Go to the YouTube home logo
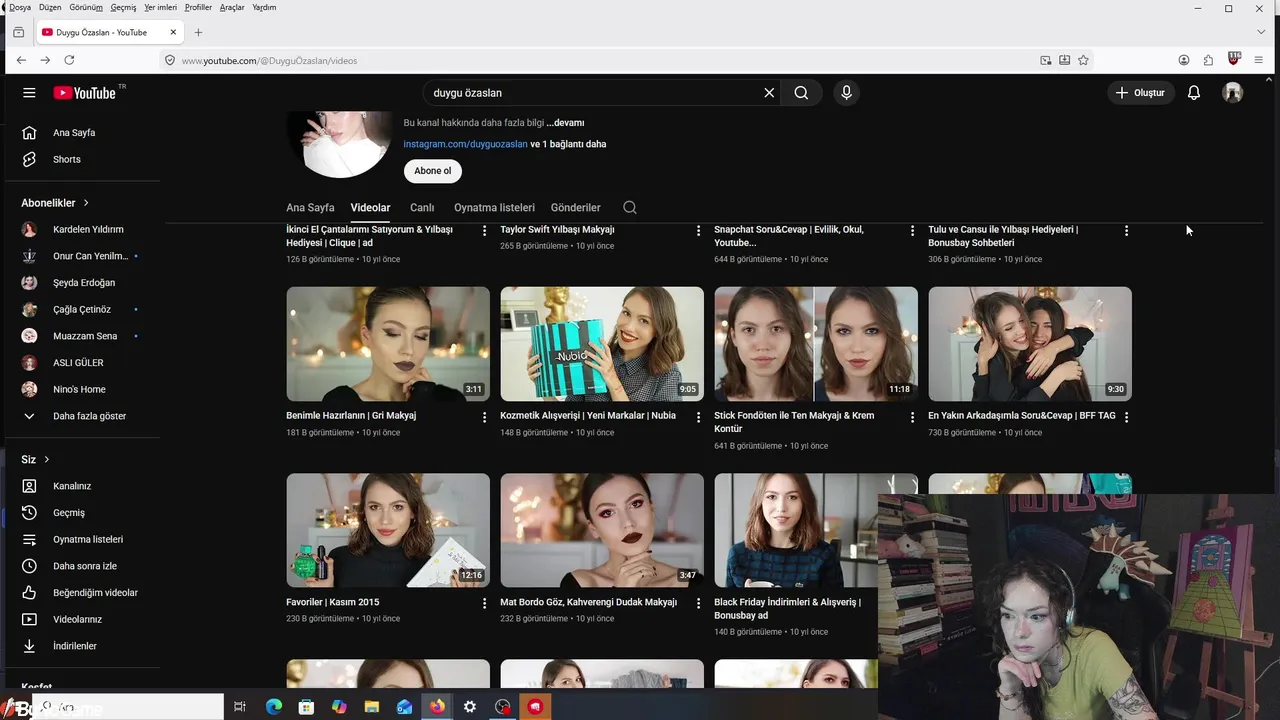The image size is (1280, 720). (85, 93)
